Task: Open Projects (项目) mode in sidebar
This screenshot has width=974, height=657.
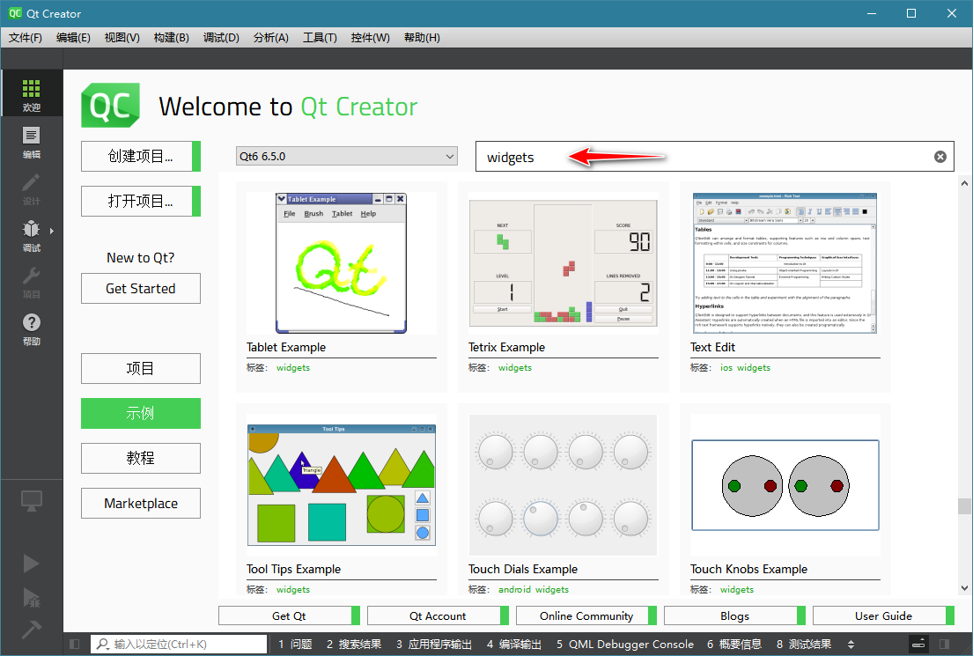Action: pyautogui.click(x=31, y=283)
